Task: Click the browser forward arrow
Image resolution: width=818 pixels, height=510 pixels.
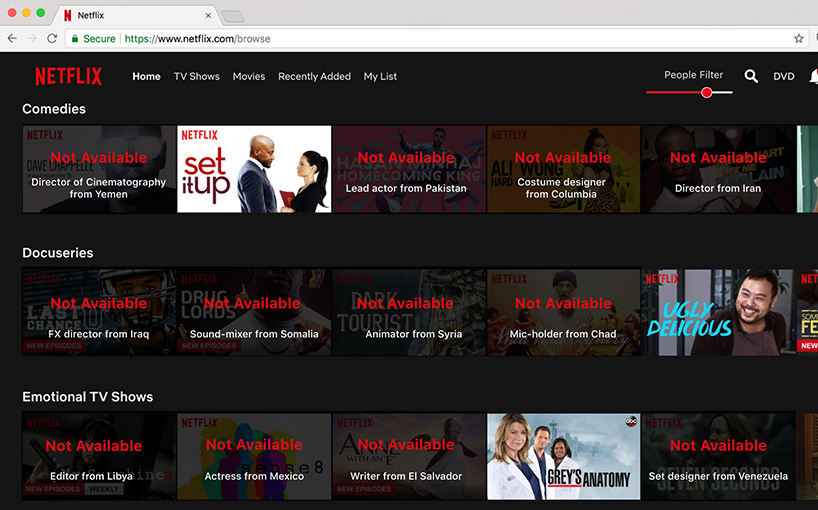Action: coord(32,39)
